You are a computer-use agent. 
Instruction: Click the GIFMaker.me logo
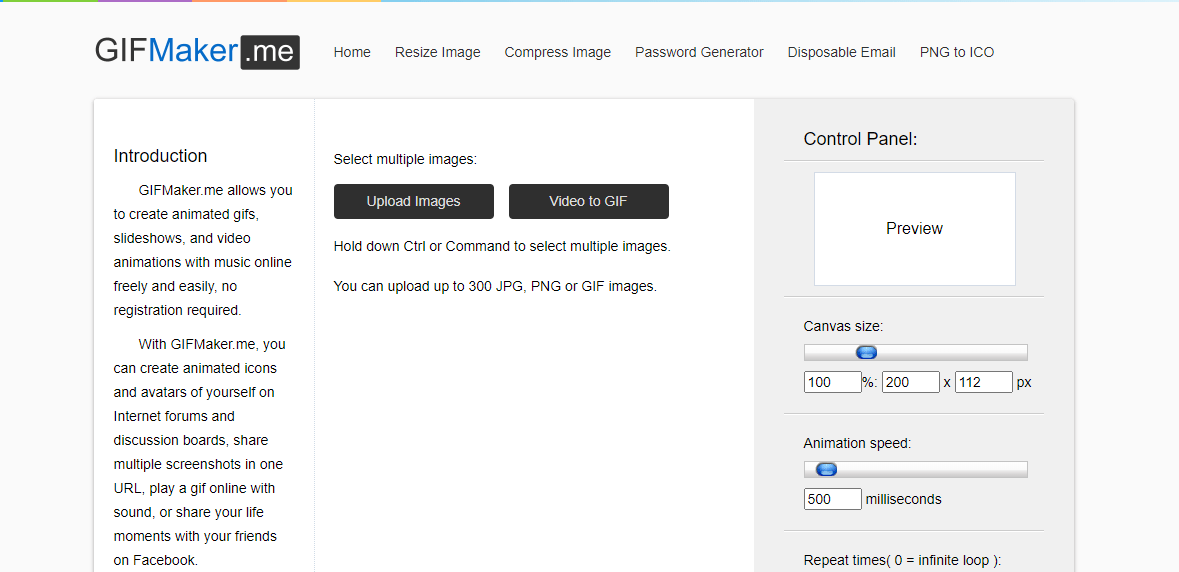point(197,52)
